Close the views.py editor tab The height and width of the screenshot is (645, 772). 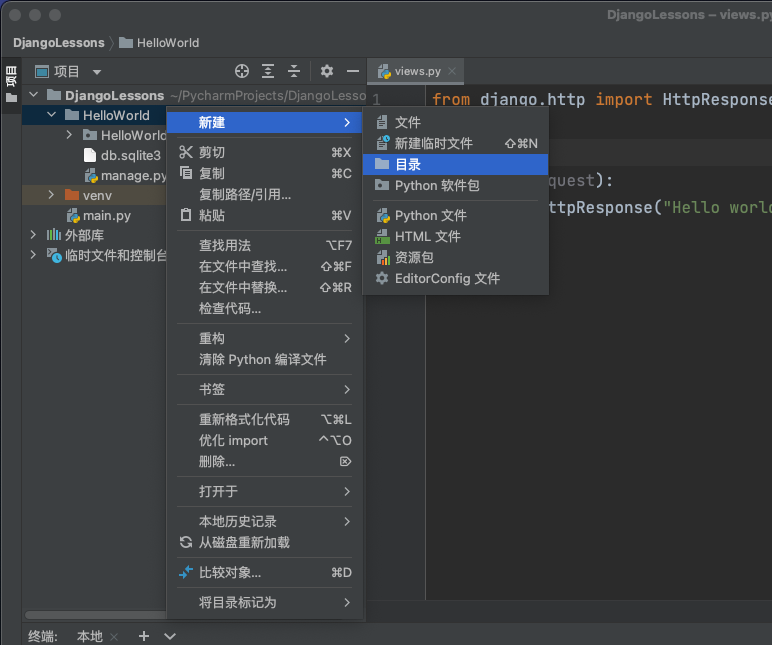tap(452, 71)
